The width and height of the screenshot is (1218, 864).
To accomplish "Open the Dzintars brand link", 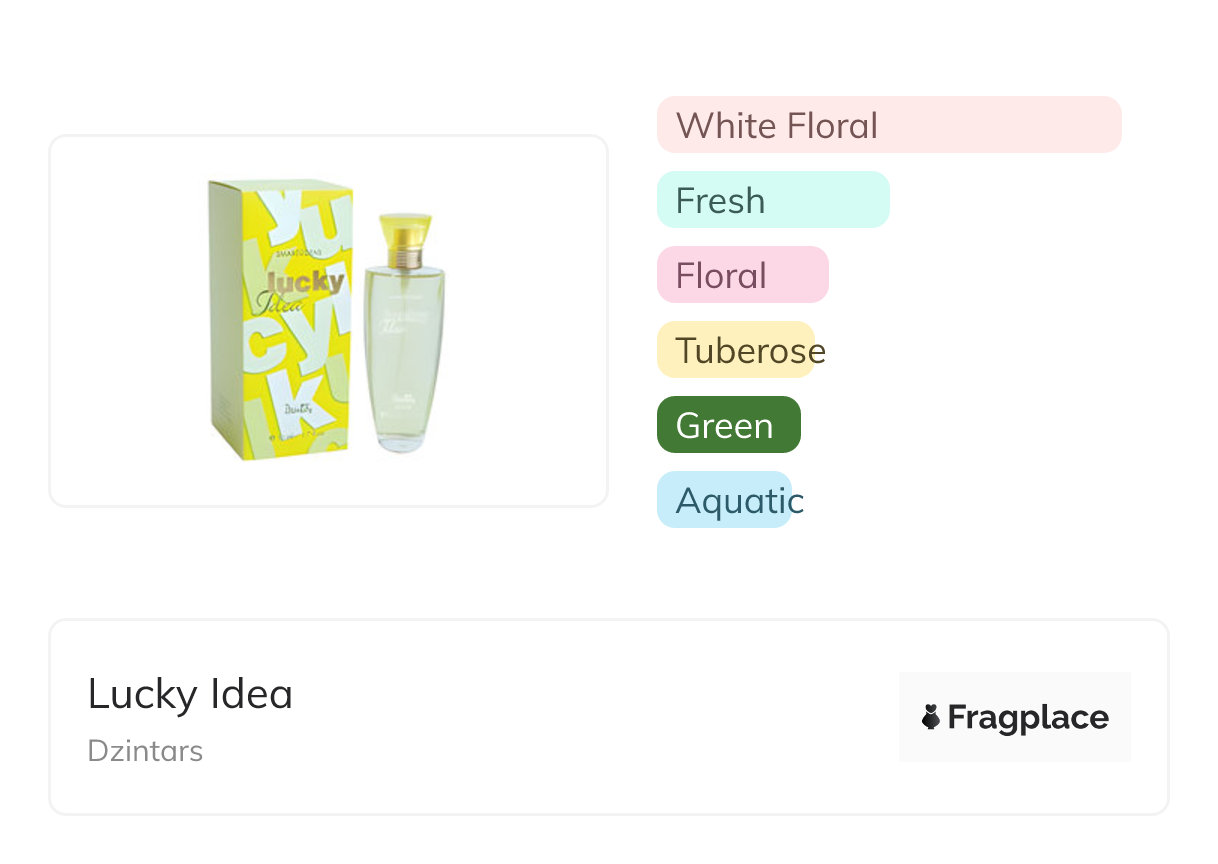I will 145,751.
